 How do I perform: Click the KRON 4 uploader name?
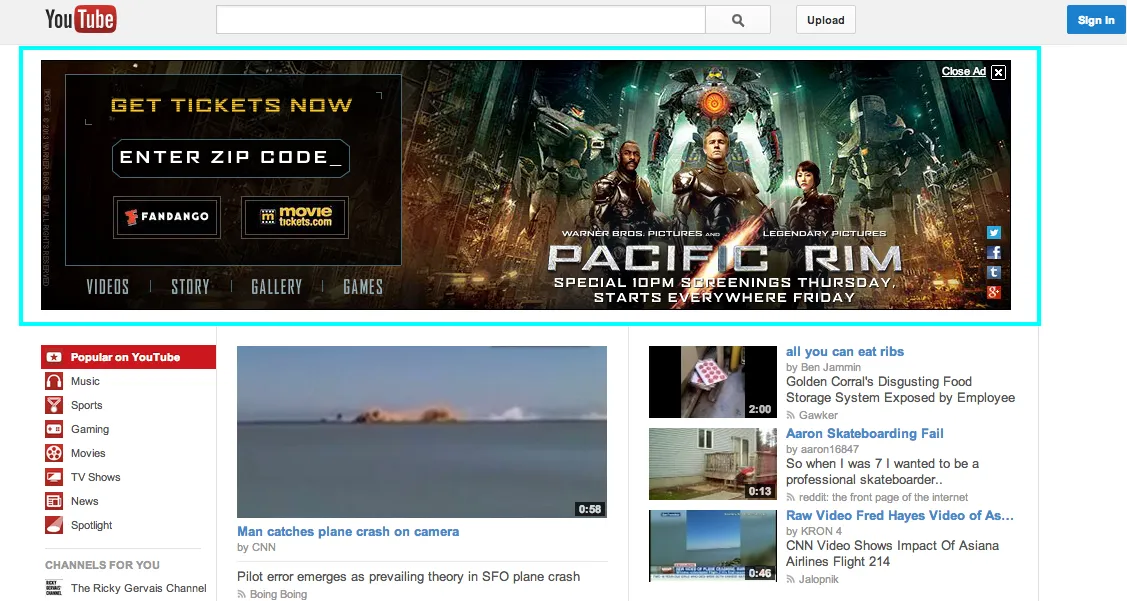coord(821,531)
